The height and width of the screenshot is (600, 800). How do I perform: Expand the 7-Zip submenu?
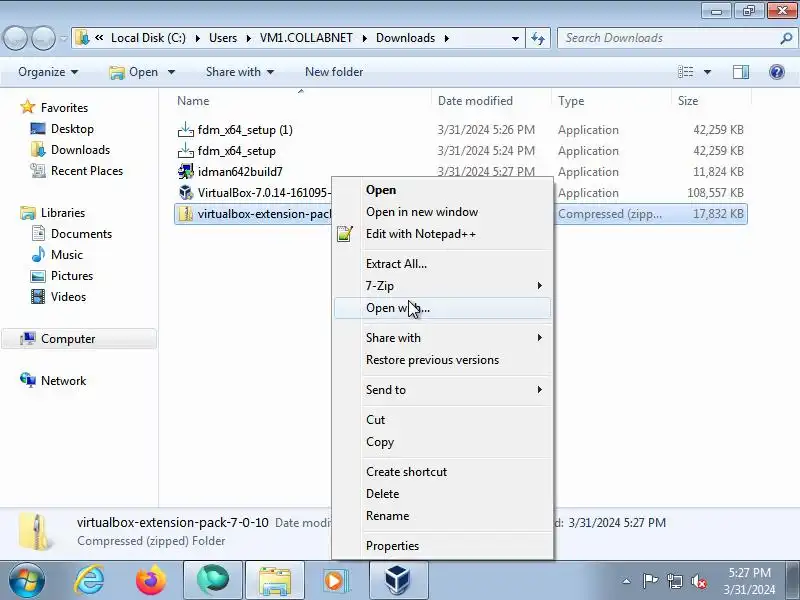coord(442,286)
